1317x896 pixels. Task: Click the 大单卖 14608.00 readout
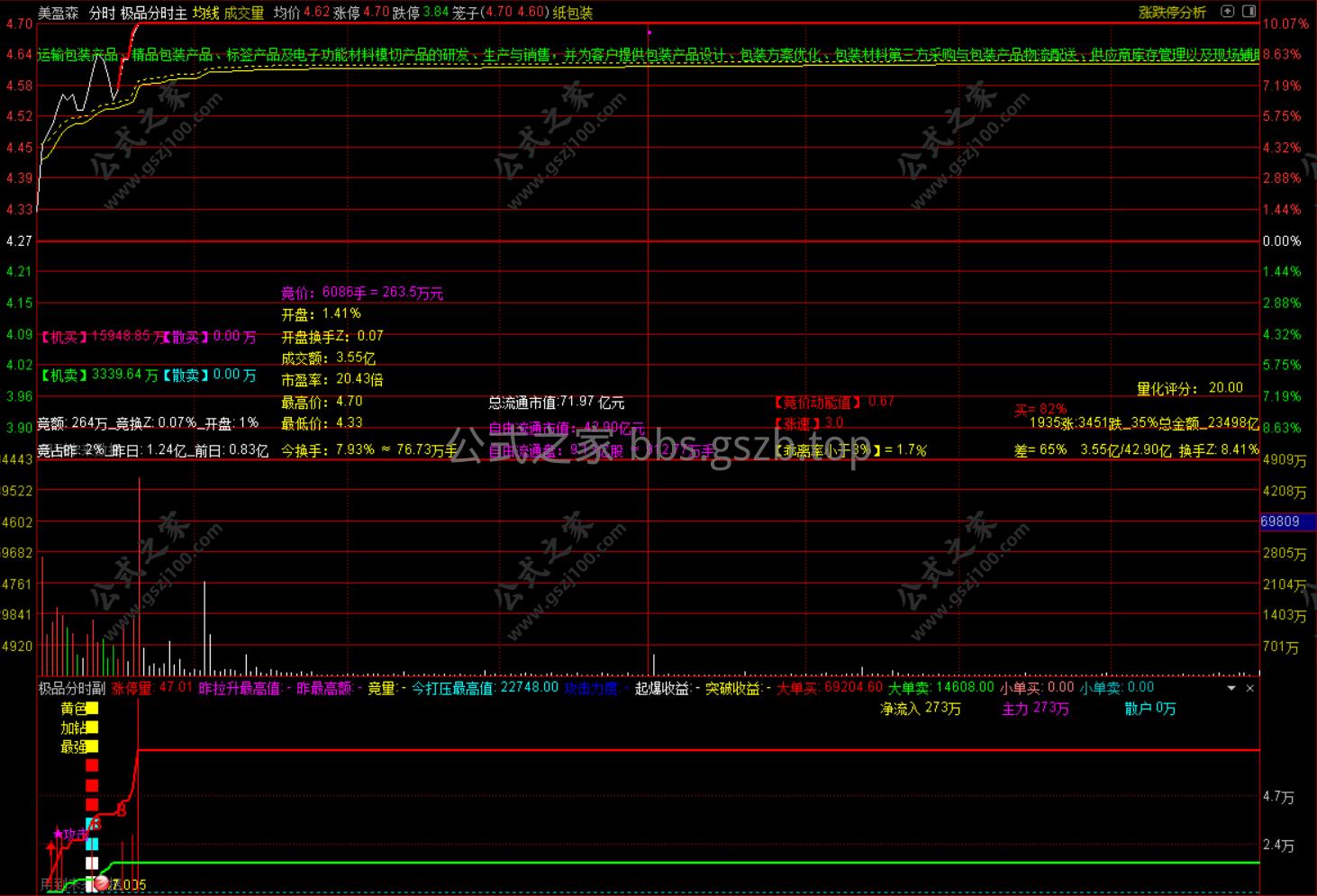pos(941,688)
